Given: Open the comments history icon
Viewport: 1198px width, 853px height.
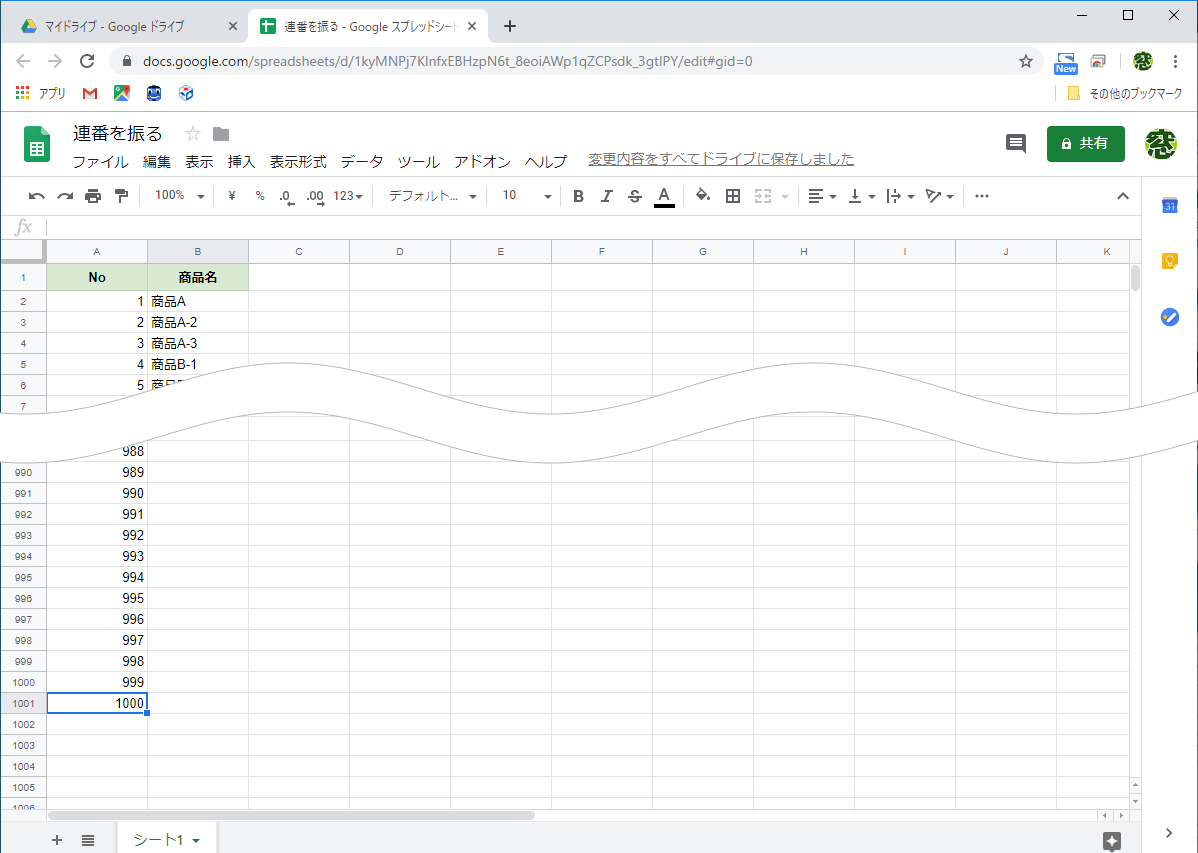Looking at the screenshot, I should point(1015,144).
